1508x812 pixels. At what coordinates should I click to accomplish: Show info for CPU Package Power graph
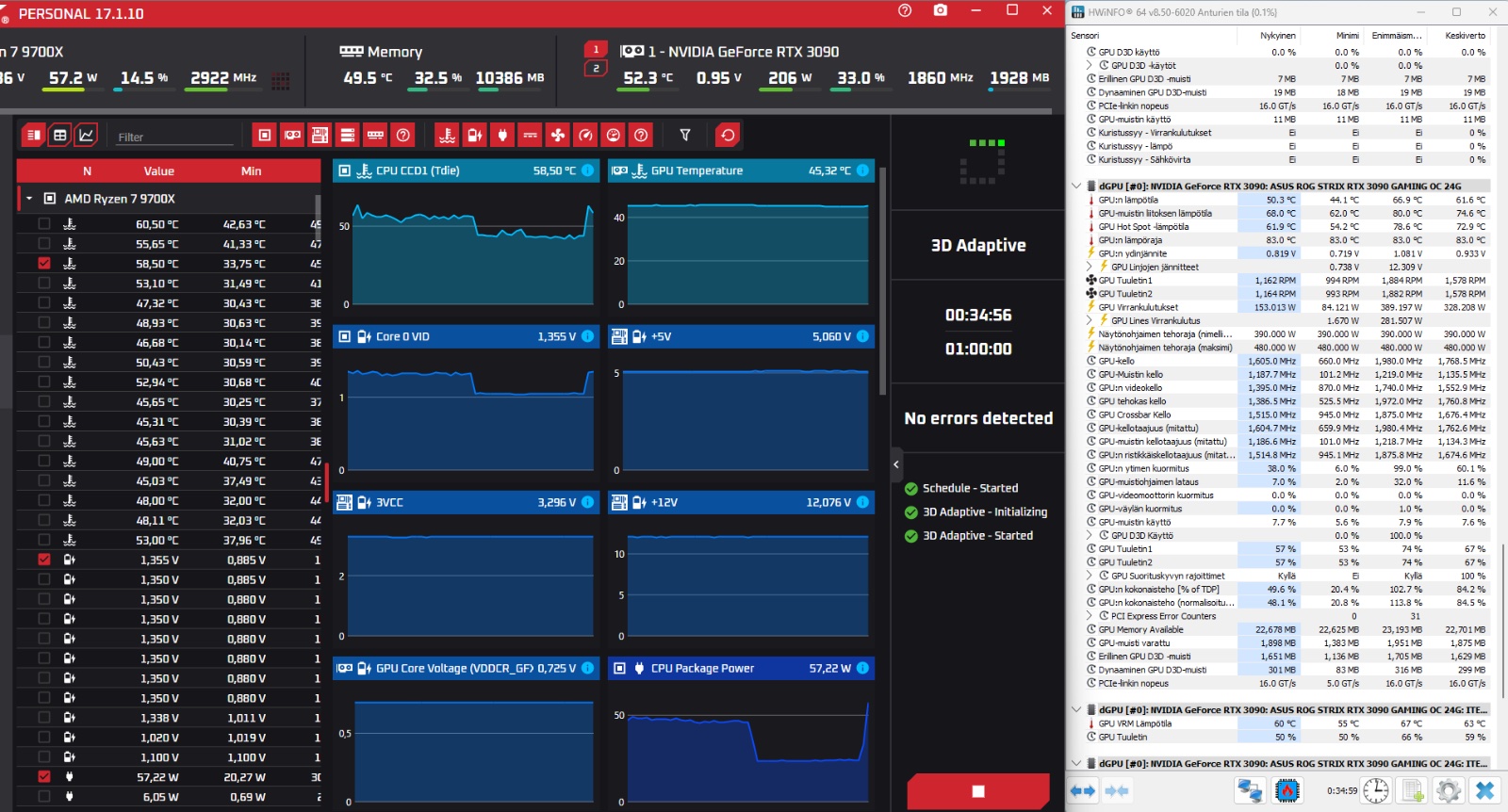coord(862,668)
